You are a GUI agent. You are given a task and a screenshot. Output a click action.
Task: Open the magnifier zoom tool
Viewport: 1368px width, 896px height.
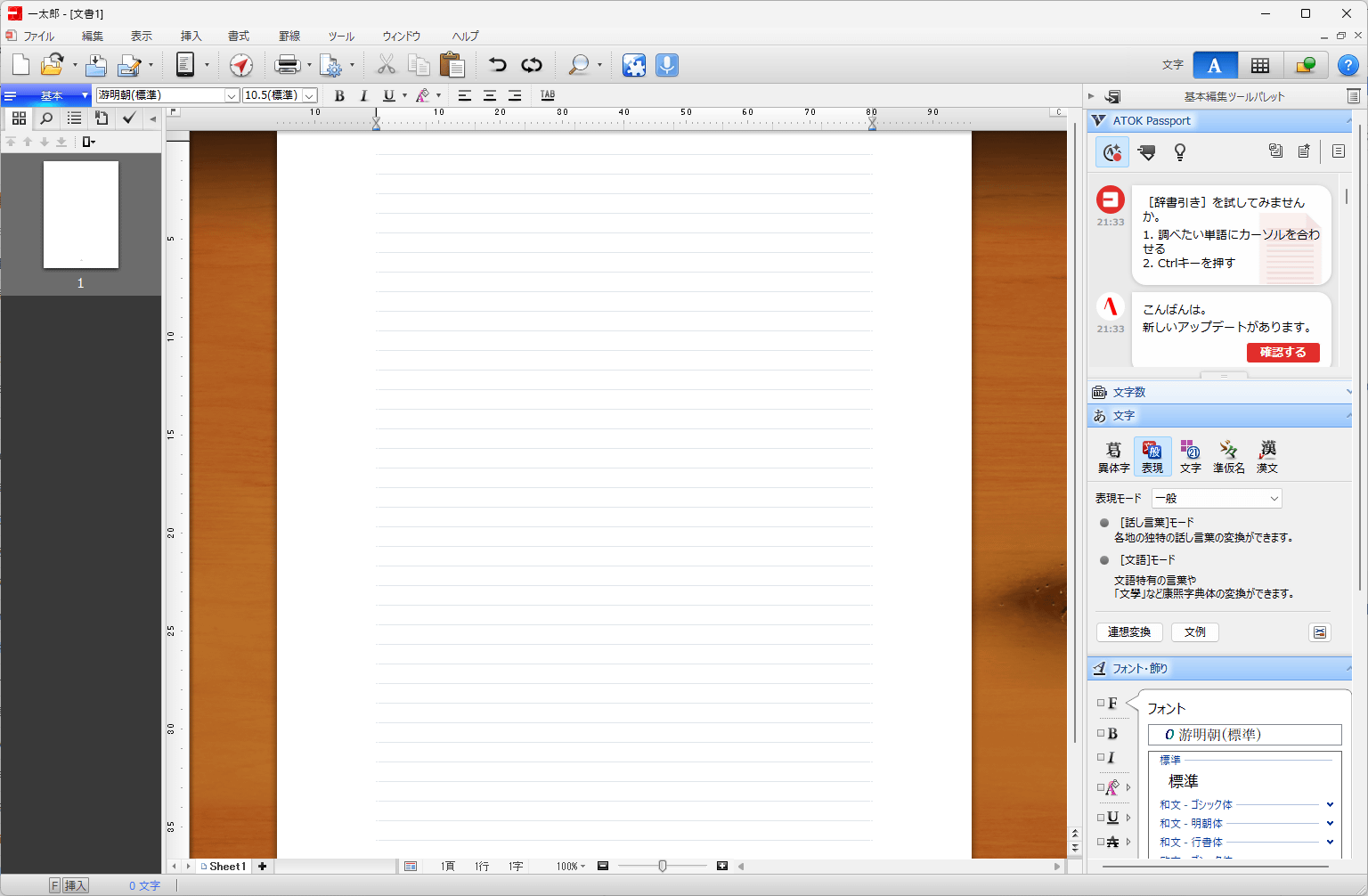(579, 65)
